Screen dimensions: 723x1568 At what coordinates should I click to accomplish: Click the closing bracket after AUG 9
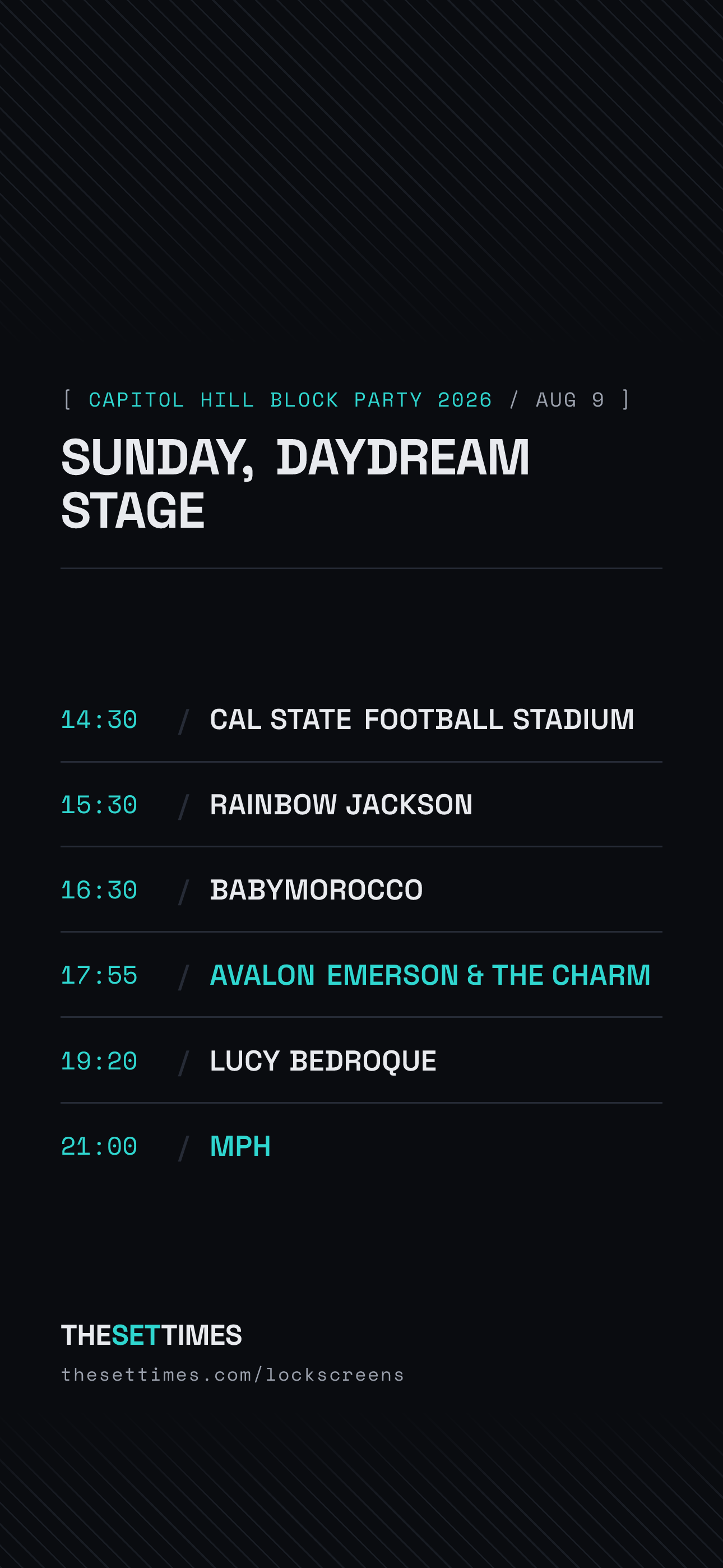[625, 400]
